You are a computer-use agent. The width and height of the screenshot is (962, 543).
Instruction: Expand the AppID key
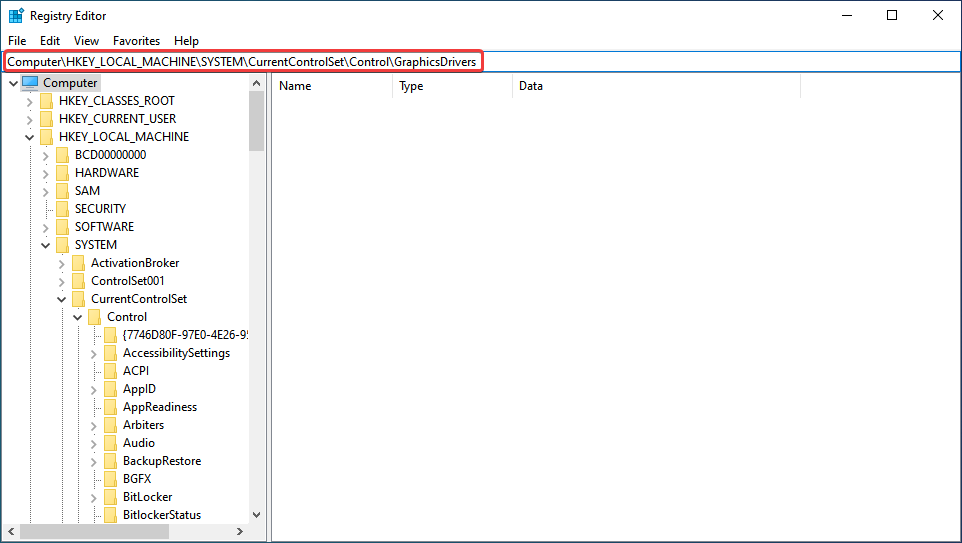pos(93,389)
